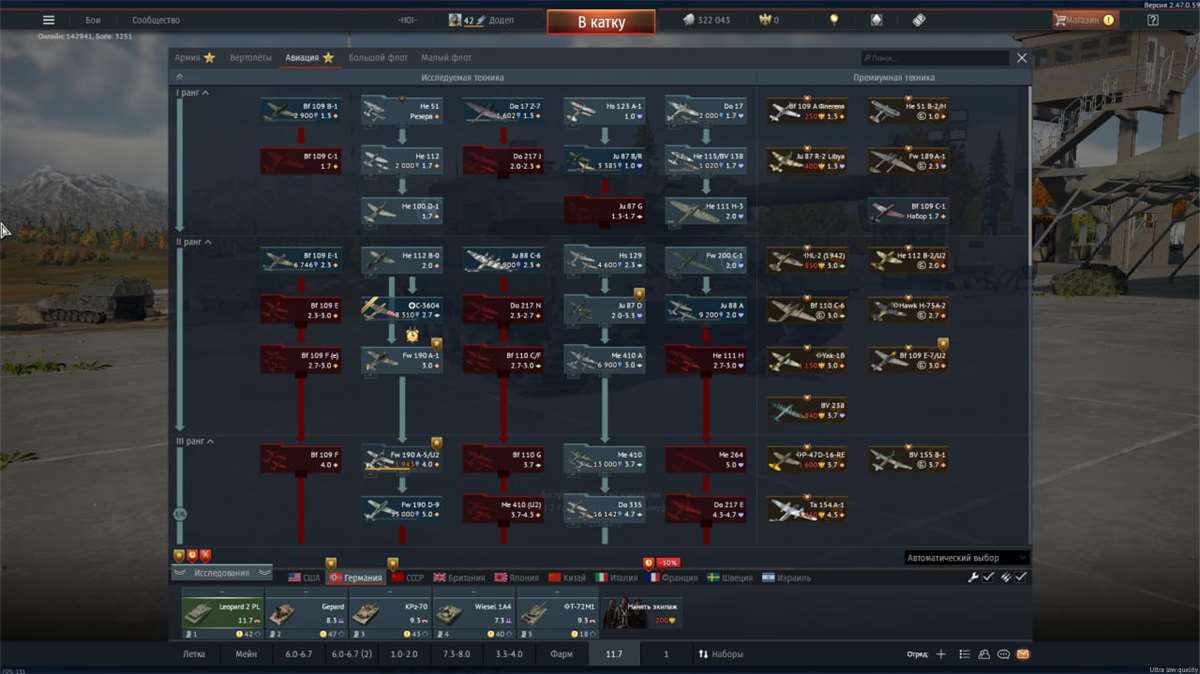Select the Британия nation tab
1200x674 pixels.
pyautogui.click(x=459, y=578)
